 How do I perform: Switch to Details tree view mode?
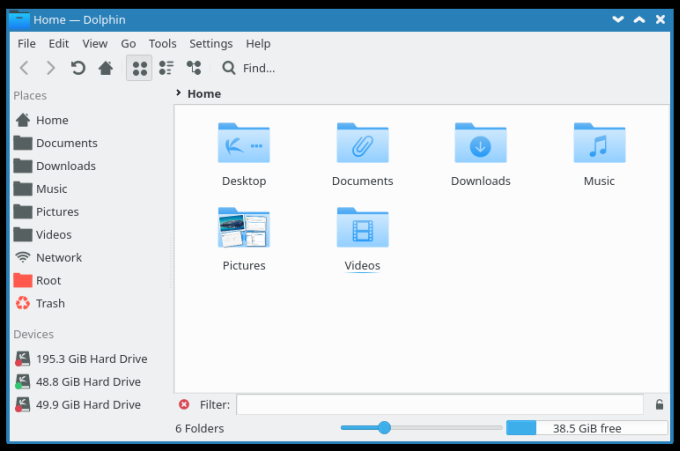click(x=193, y=68)
